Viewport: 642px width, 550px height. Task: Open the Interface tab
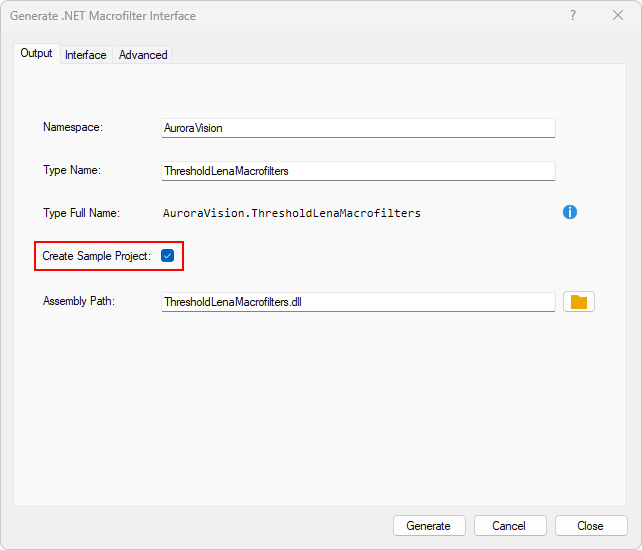click(x=86, y=55)
